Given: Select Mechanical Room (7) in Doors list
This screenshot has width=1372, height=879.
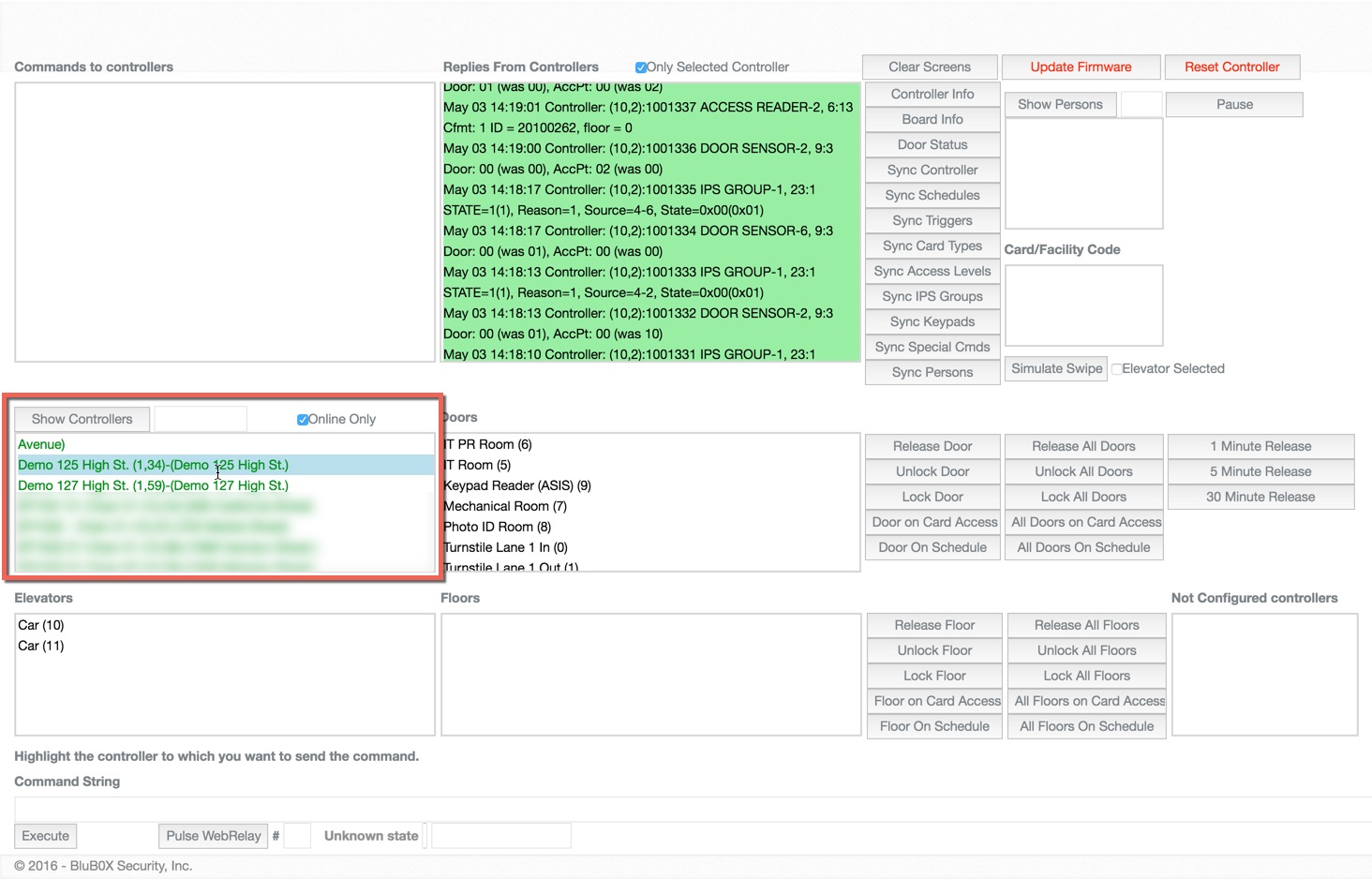Looking at the screenshot, I should (506, 507).
